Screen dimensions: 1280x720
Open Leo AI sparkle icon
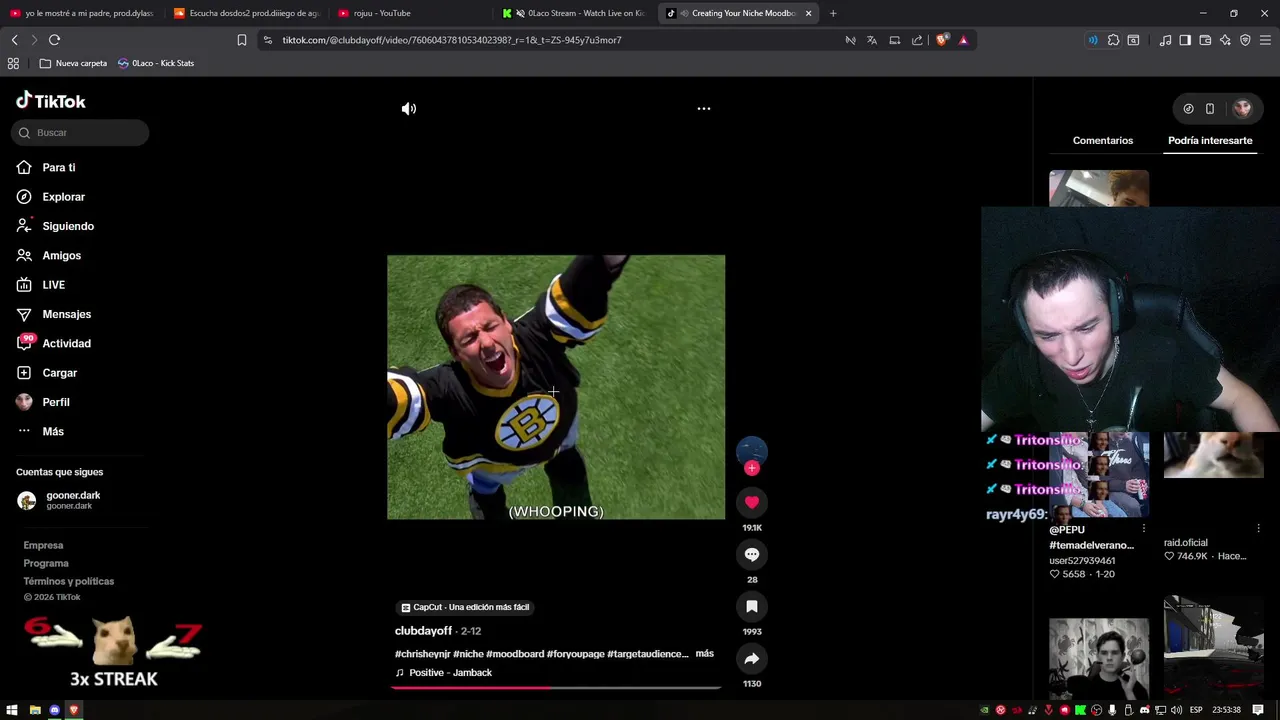click(x=1225, y=40)
